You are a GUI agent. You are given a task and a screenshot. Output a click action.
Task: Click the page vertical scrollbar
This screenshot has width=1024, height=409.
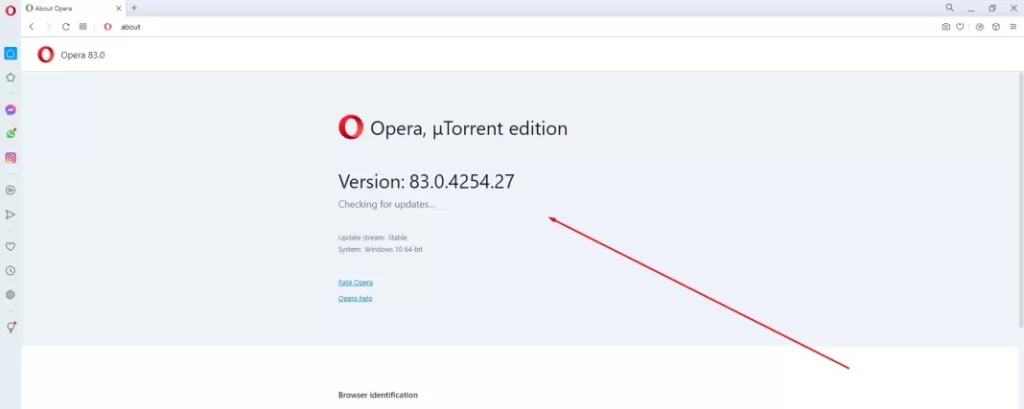(x=1021, y=199)
